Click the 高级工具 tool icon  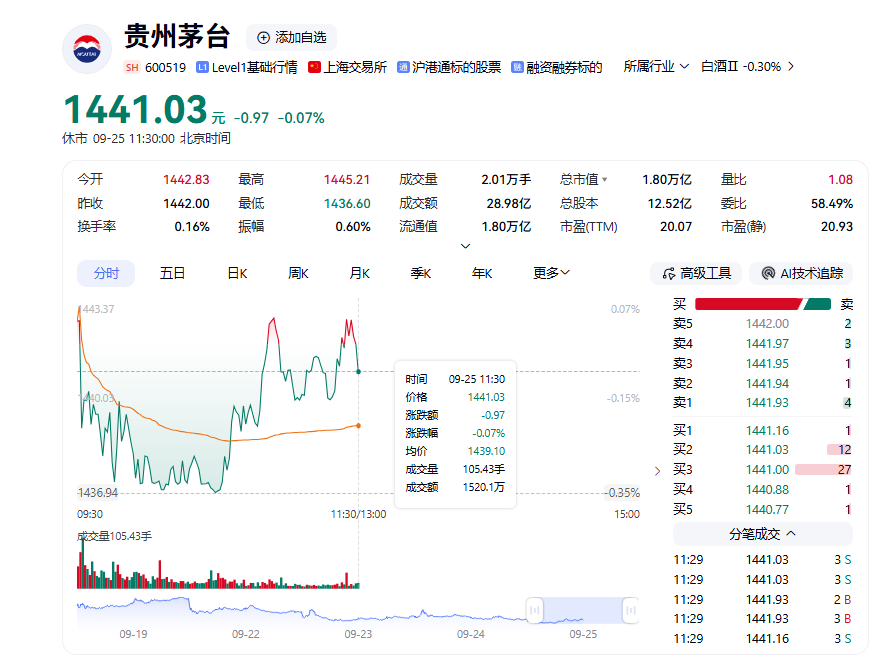pyautogui.click(x=668, y=274)
